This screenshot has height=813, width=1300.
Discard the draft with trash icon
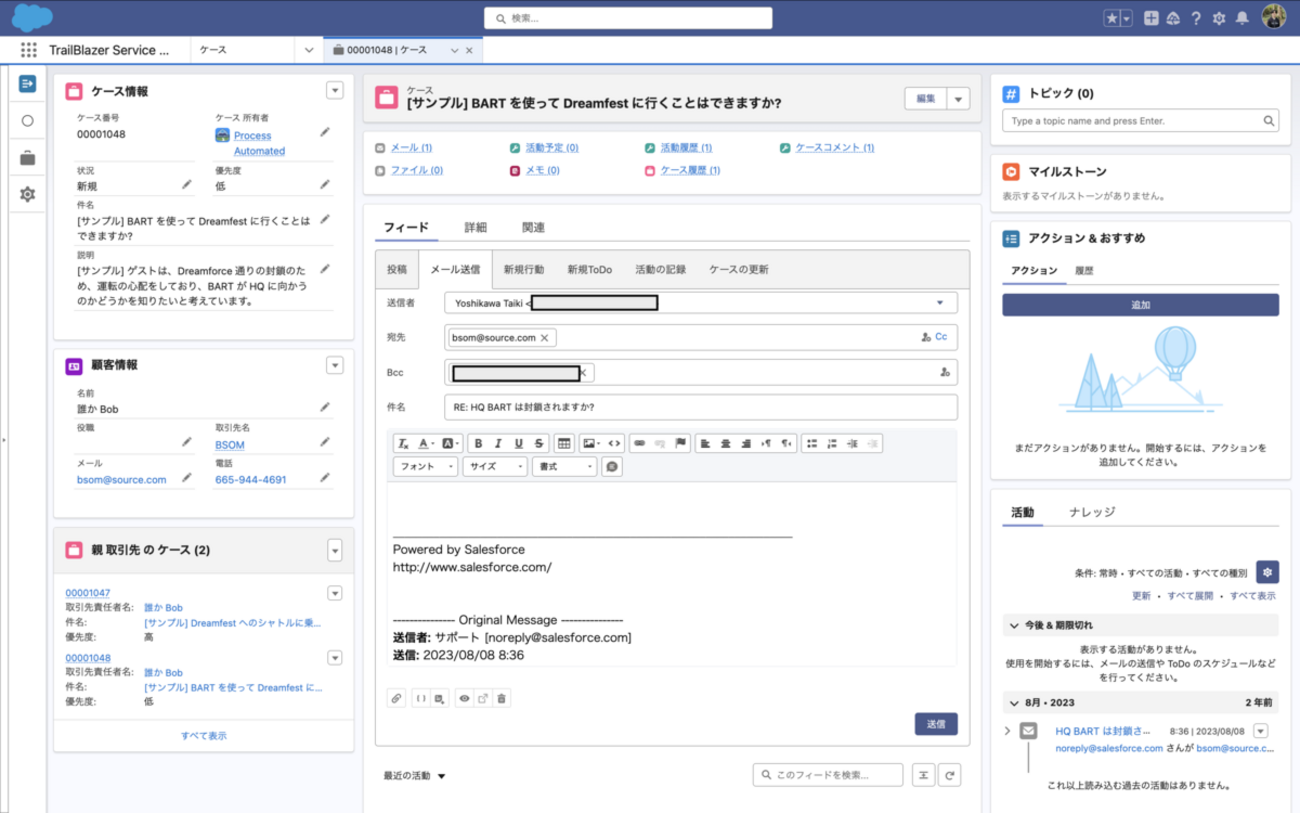502,699
